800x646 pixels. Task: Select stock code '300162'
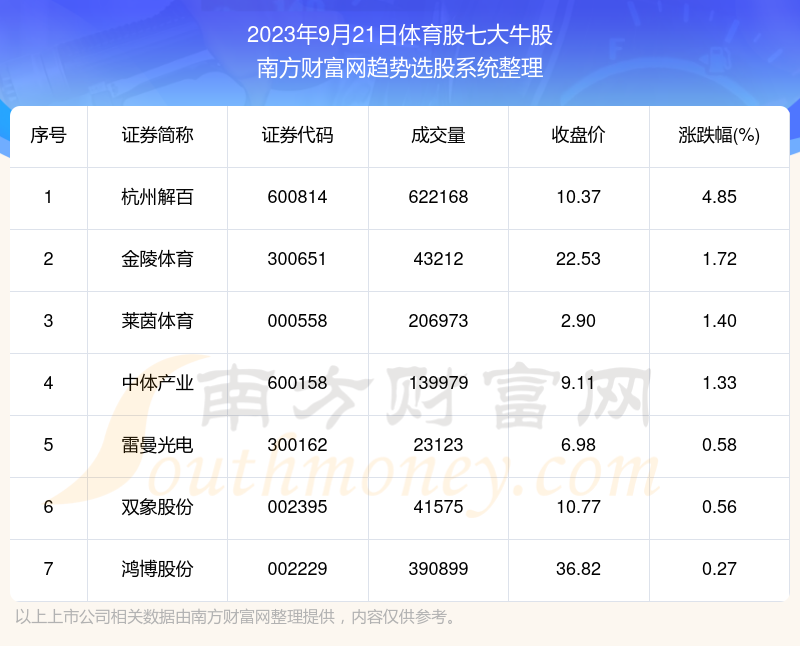click(x=297, y=445)
